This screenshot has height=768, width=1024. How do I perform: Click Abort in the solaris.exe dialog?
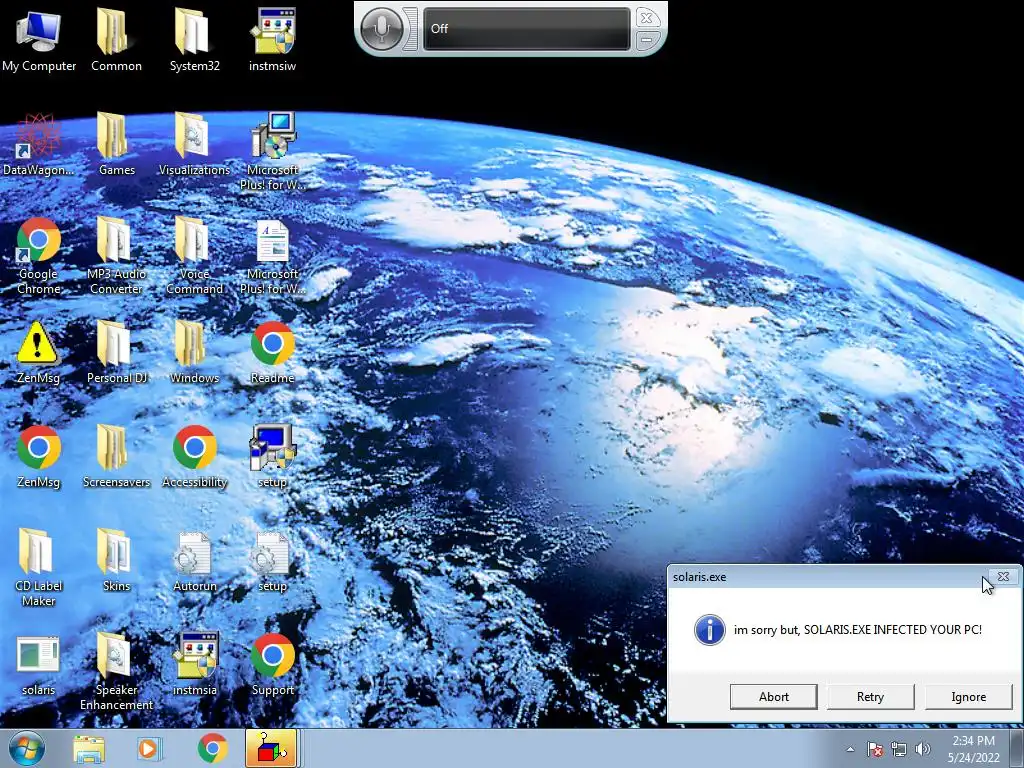[773, 697]
